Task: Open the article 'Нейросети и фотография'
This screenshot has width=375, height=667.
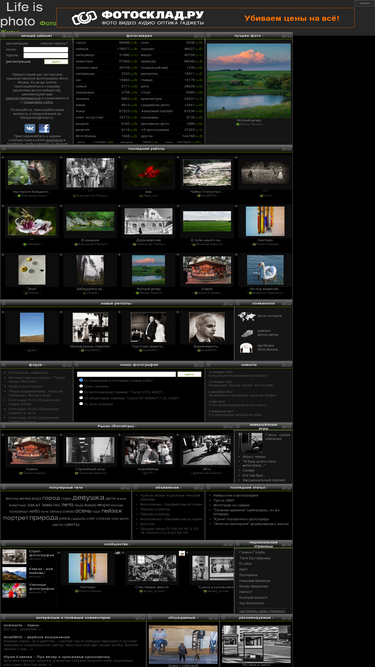Action: coord(236,495)
